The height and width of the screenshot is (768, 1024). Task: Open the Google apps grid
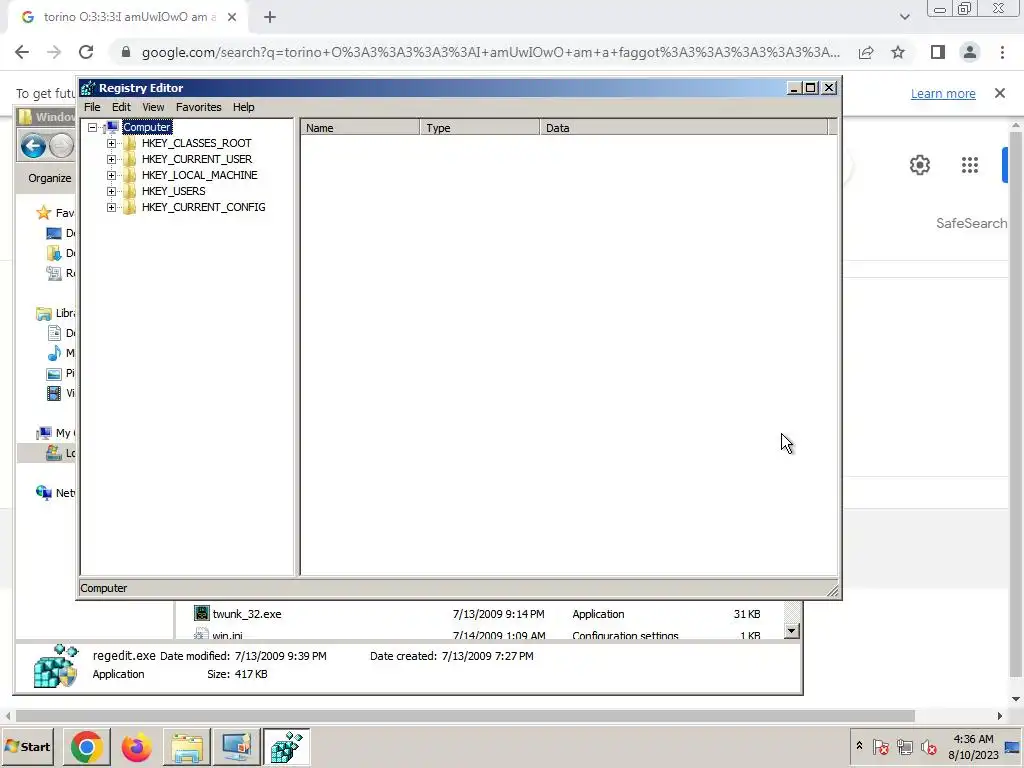[970, 165]
